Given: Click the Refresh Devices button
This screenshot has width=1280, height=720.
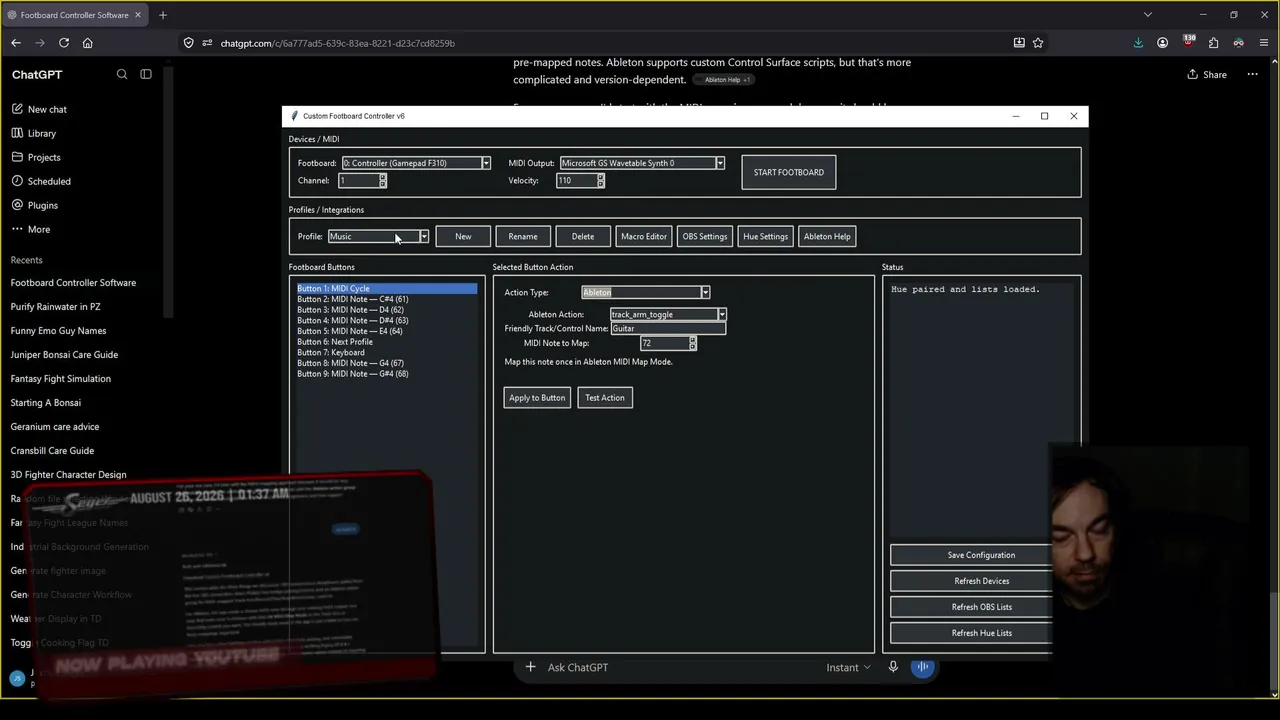Looking at the screenshot, I should [981, 581].
